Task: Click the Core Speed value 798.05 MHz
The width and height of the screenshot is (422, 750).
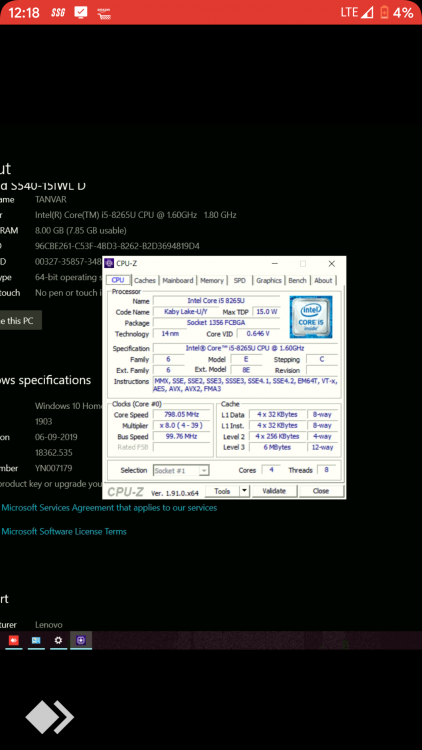Action: pyautogui.click(x=181, y=415)
